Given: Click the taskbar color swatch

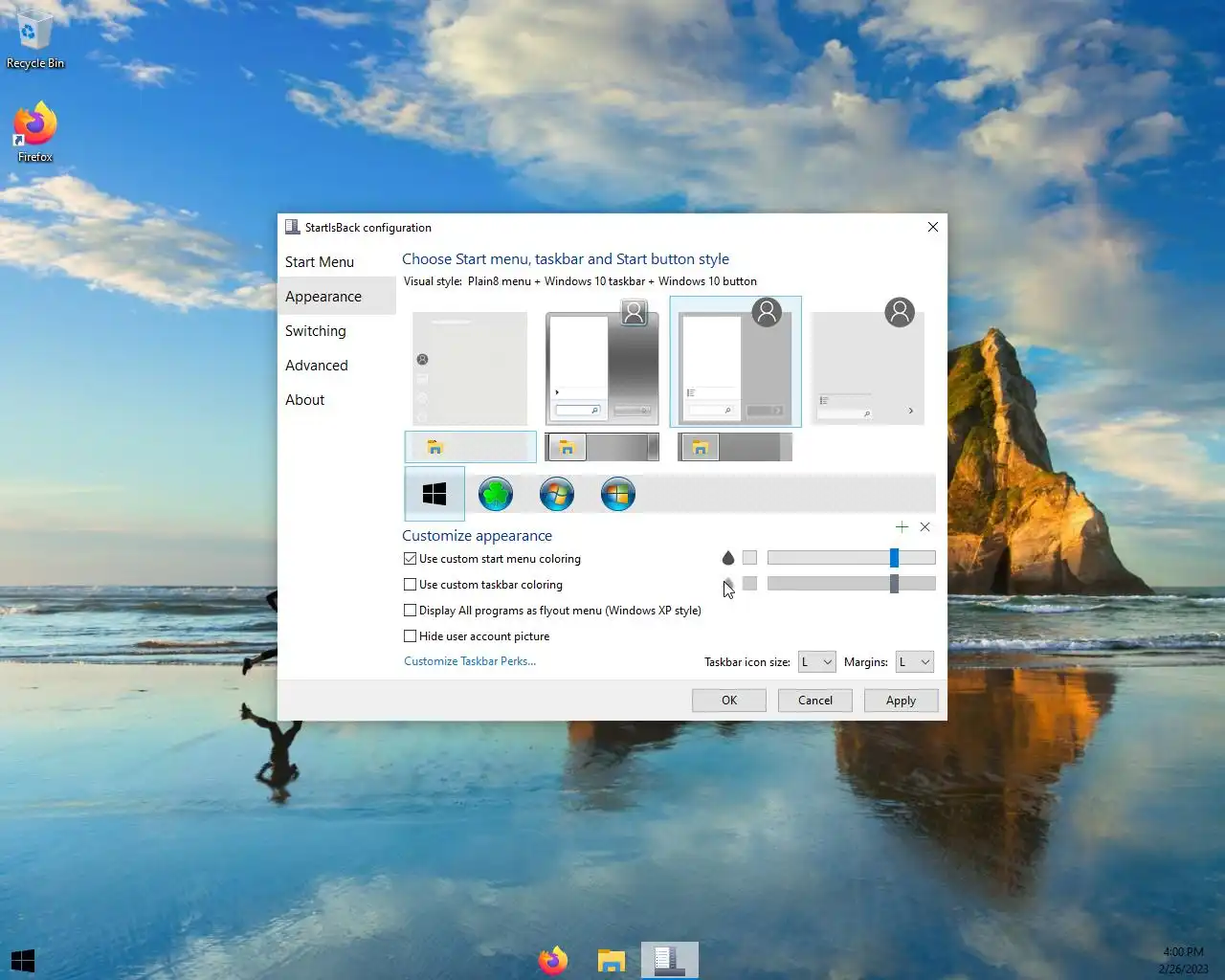Looking at the screenshot, I should 749,584.
